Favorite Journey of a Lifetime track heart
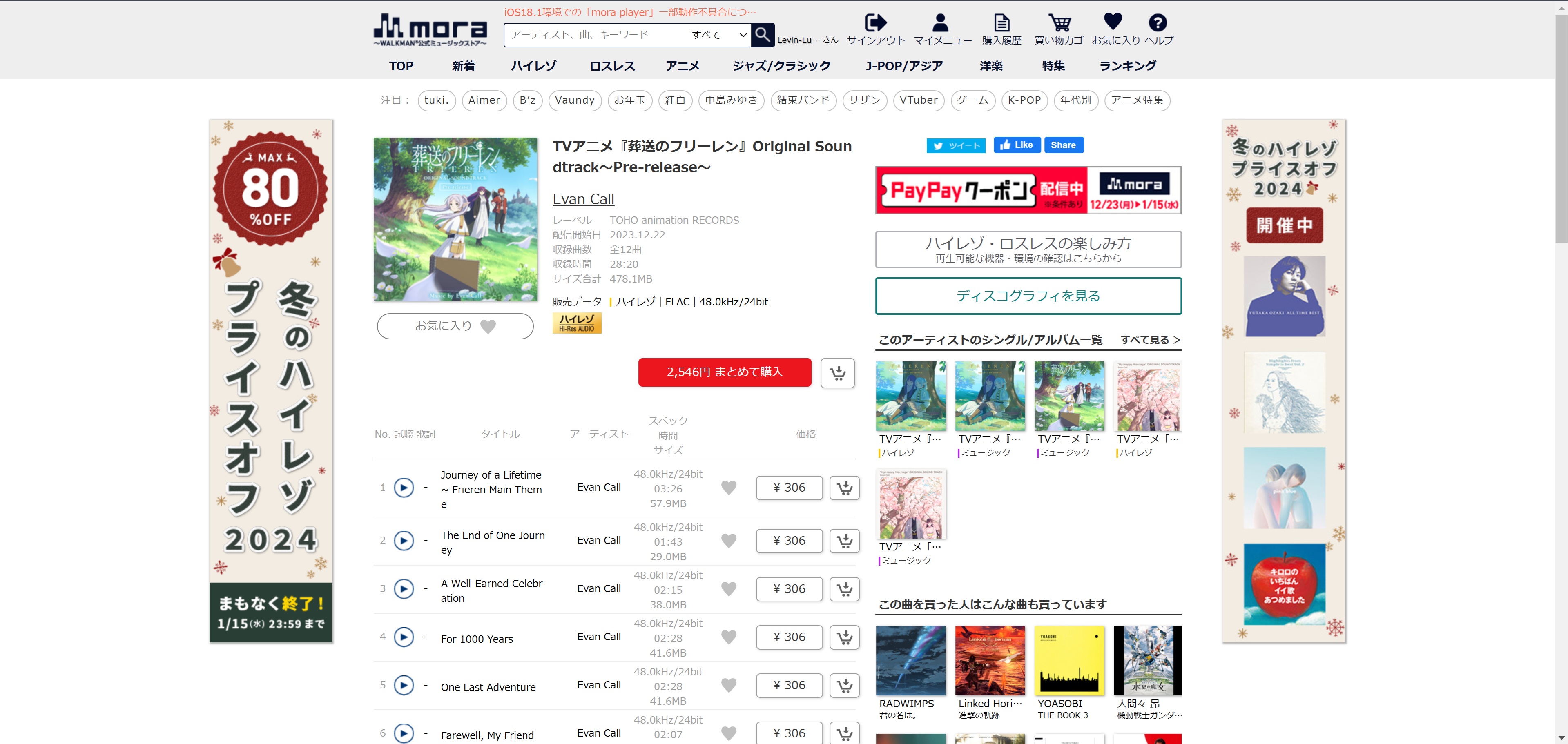1568x744 pixels. [729, 488]
